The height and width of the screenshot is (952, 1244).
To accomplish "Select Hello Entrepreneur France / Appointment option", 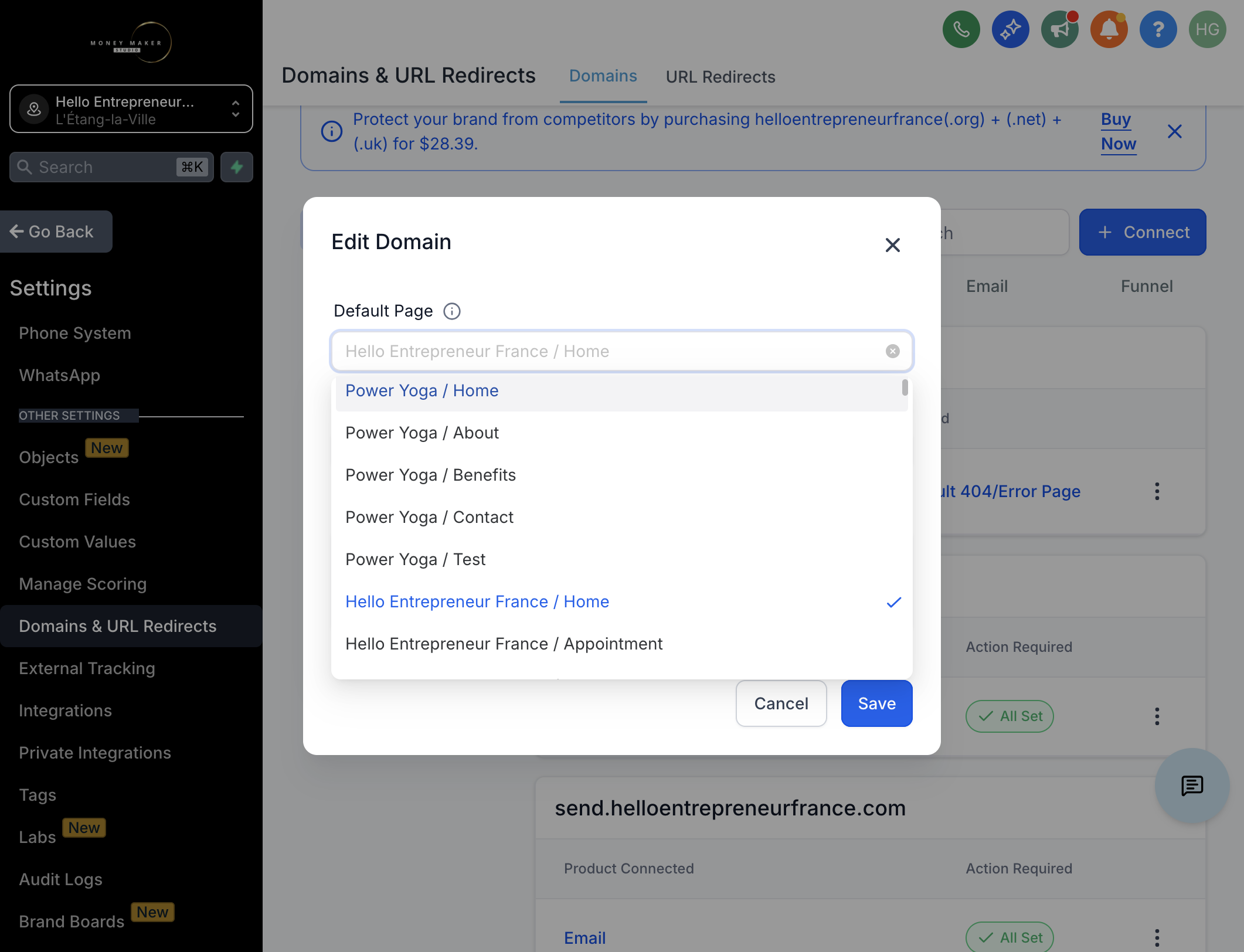I will pos(621,644).
